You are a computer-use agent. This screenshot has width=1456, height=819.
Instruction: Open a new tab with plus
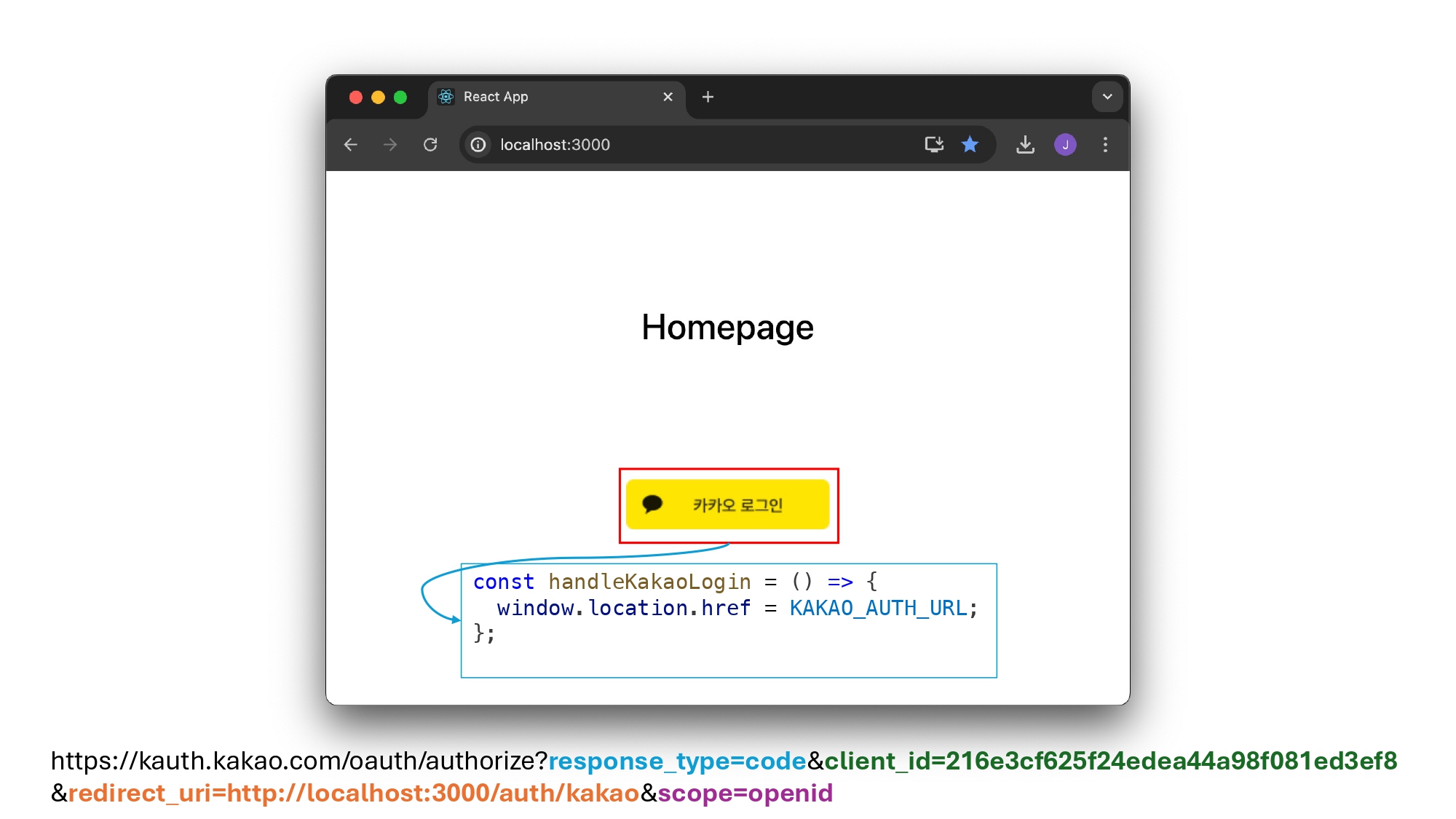point(708,97)
